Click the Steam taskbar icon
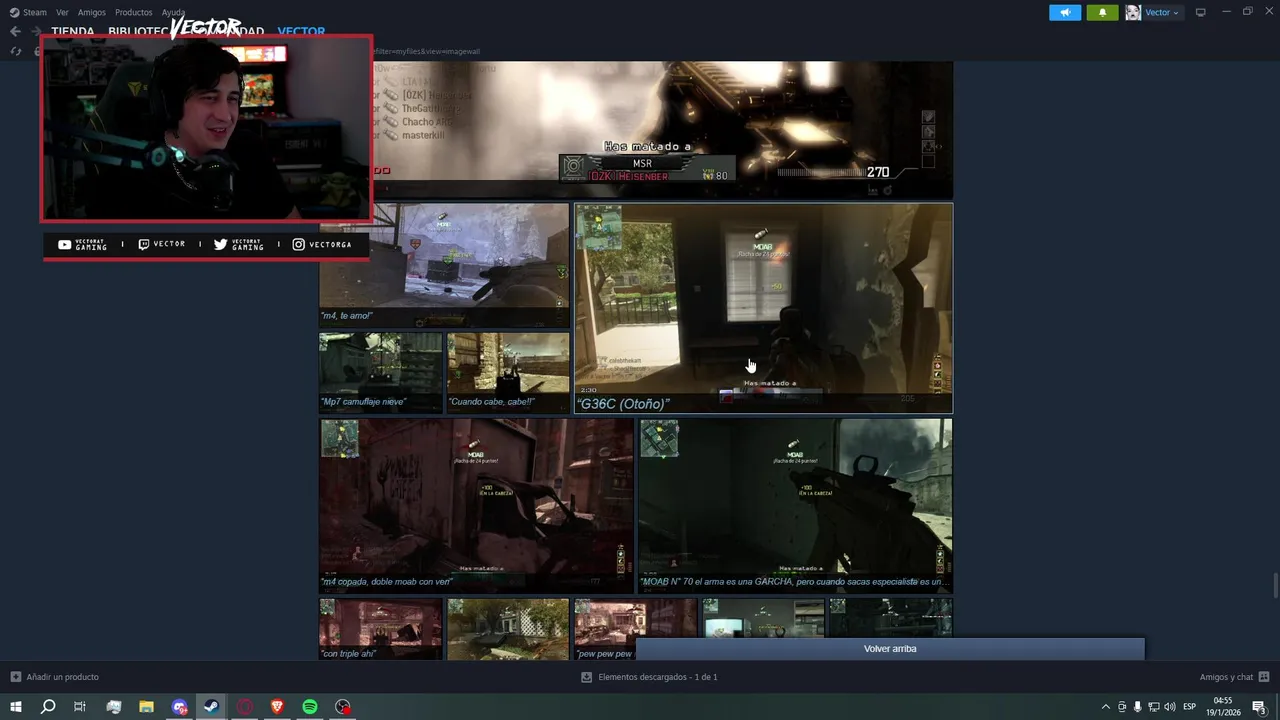1280x720 pixels. 212,707
